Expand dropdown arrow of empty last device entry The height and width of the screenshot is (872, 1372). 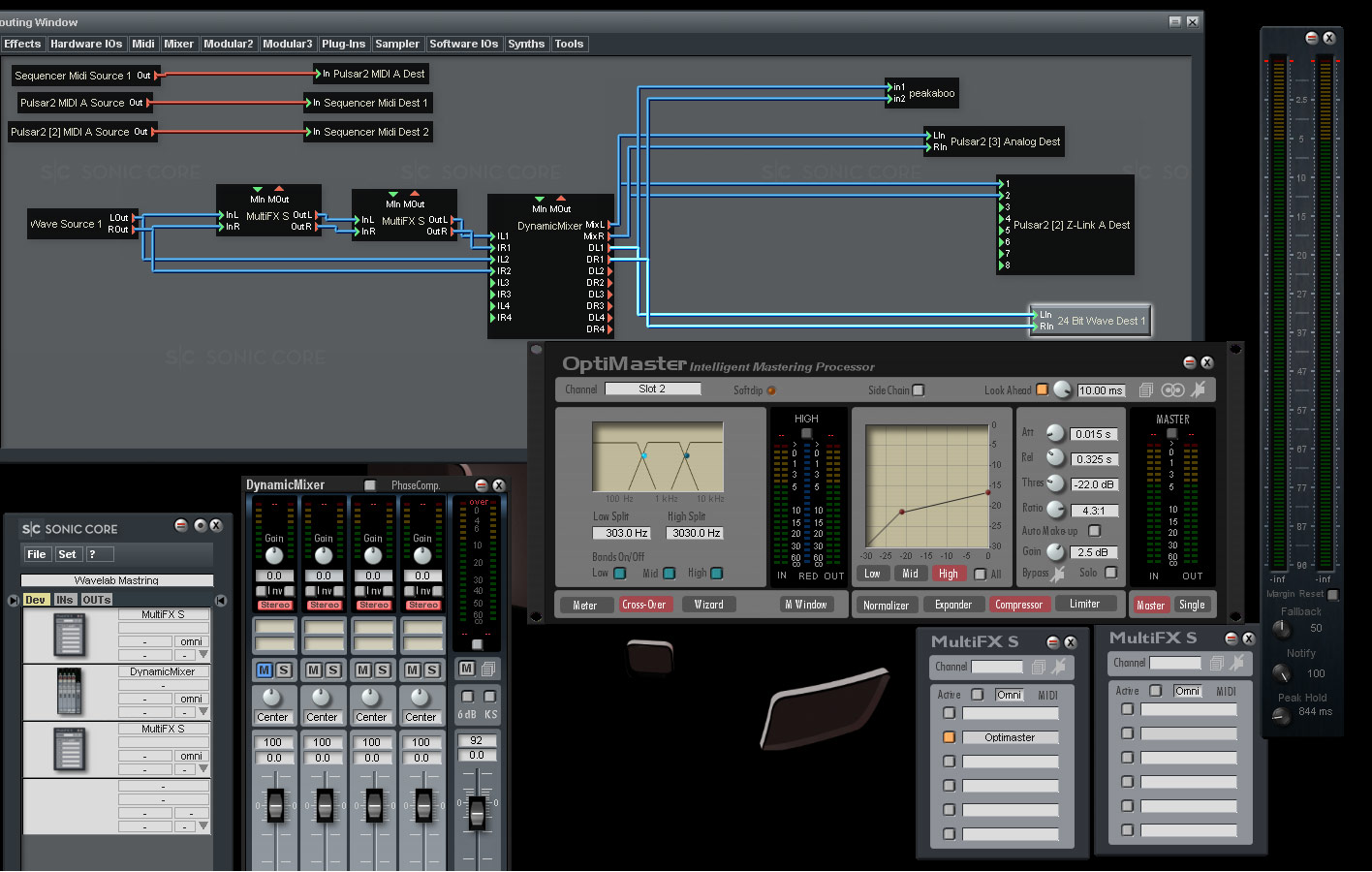(x=203, y=826)
